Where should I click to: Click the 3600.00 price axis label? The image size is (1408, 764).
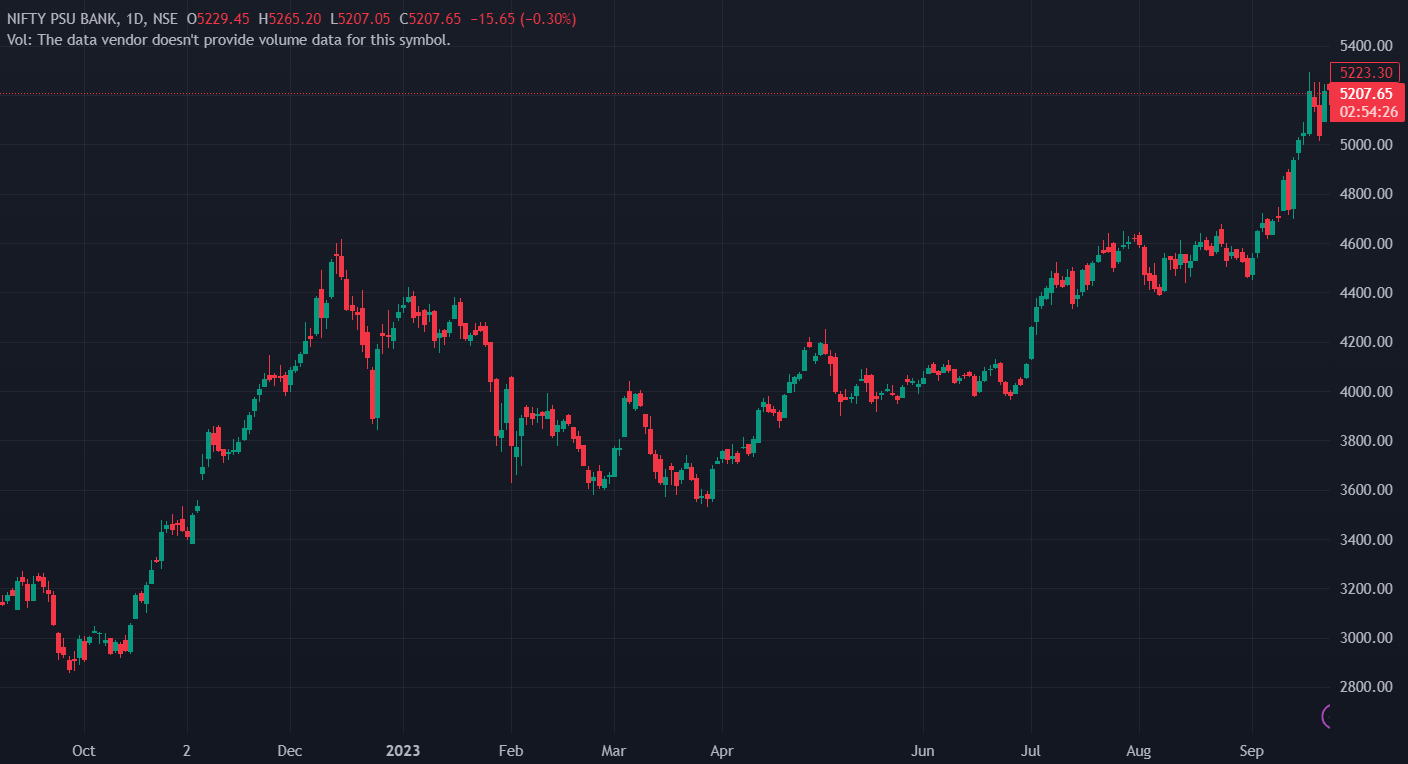point(1366,490)
